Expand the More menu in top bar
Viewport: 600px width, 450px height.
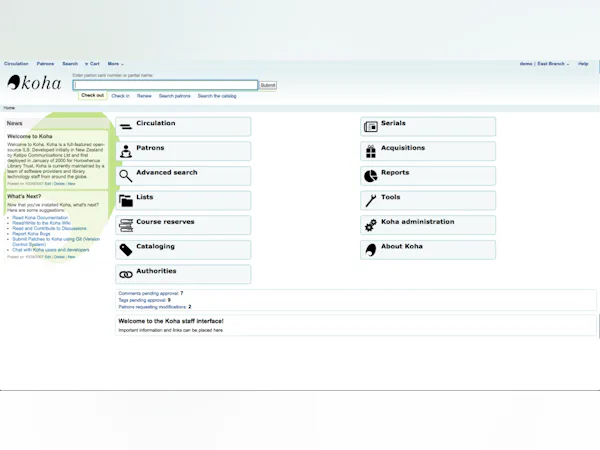[115, 64]
